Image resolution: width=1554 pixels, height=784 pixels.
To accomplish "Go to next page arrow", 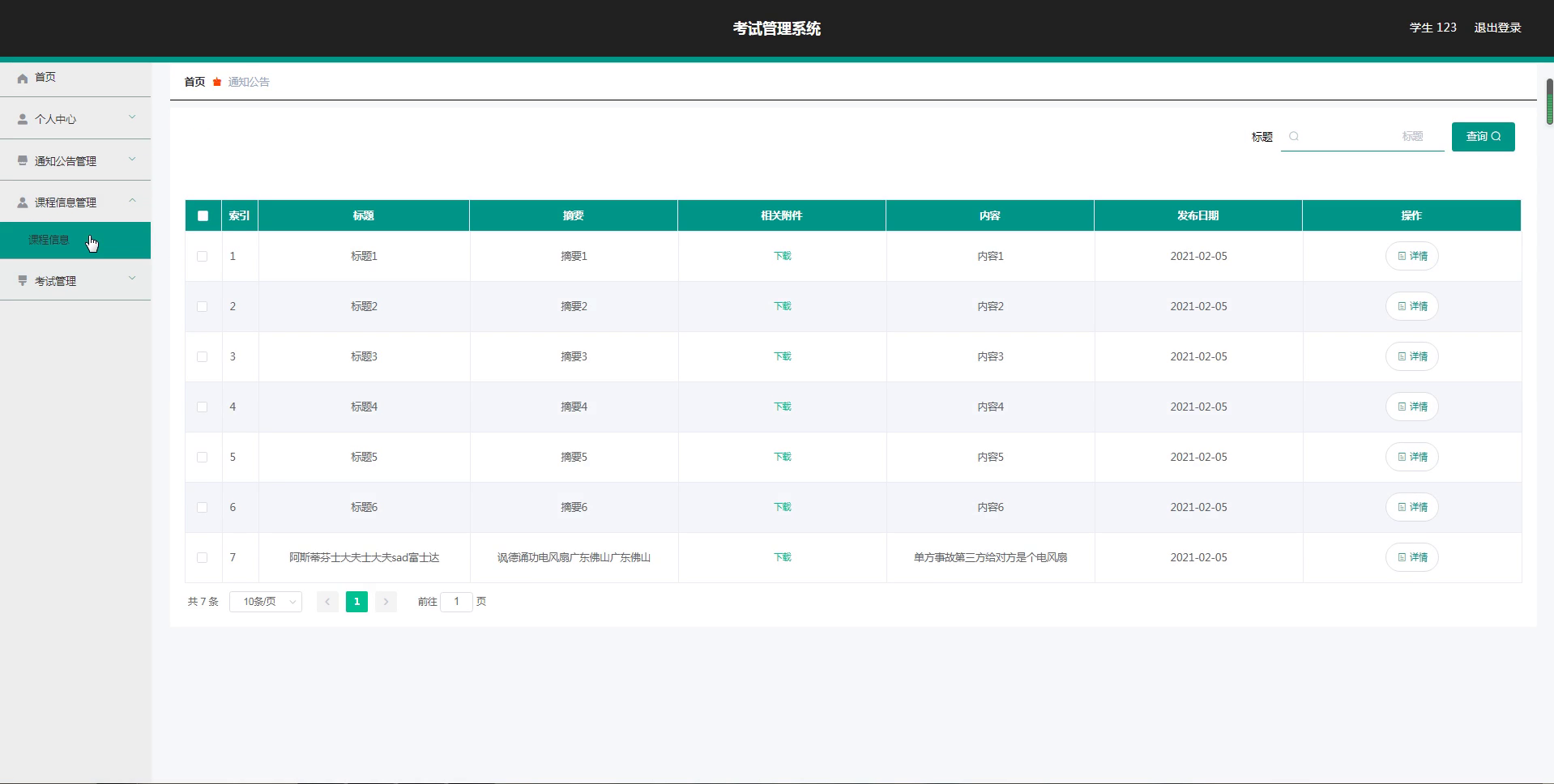I will click(x=386, y=602).
